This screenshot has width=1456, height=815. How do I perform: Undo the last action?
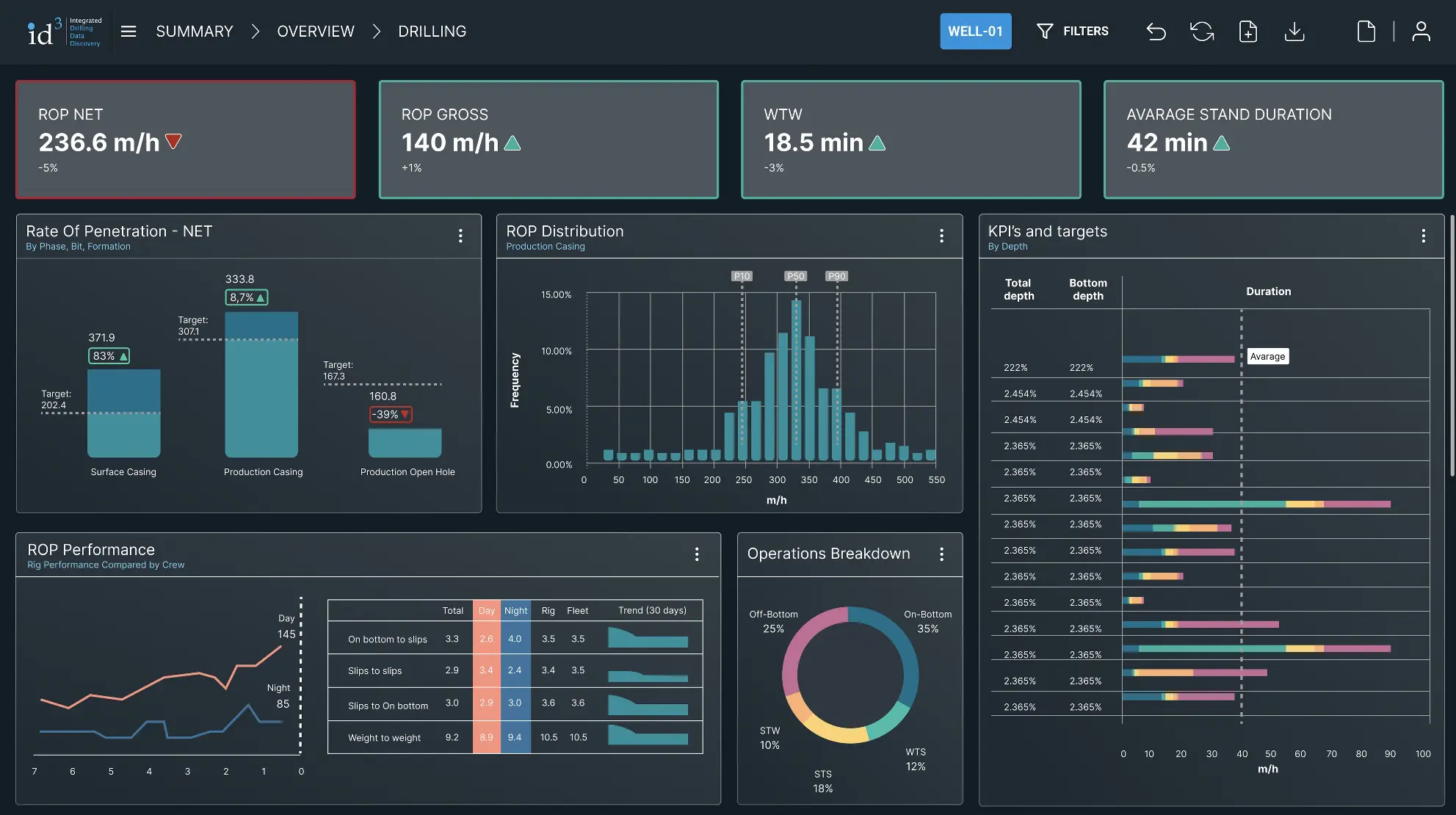pyautogui.click(x=1155, y=31)
